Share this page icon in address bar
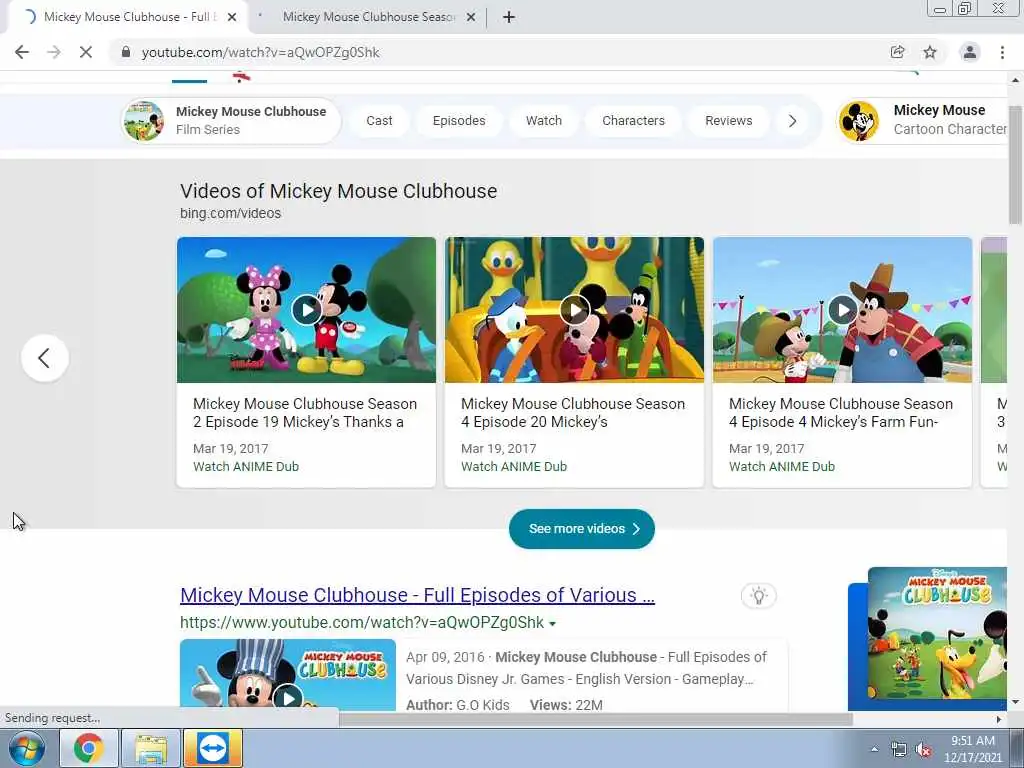The height and width of the screenshot is (768, 1024). (897, 52)
